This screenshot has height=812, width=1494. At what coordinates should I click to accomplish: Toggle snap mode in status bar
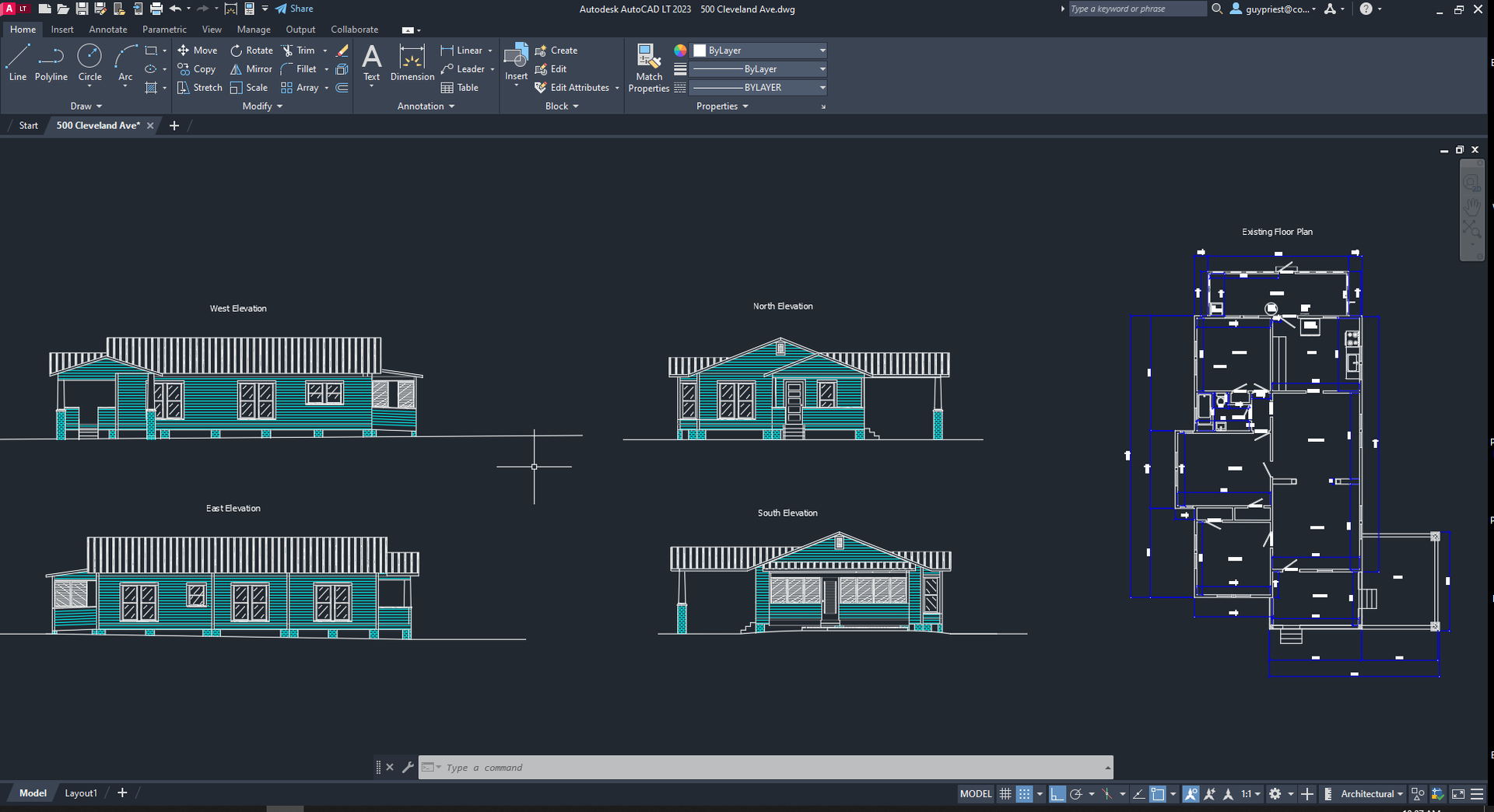pos(1025,794)
